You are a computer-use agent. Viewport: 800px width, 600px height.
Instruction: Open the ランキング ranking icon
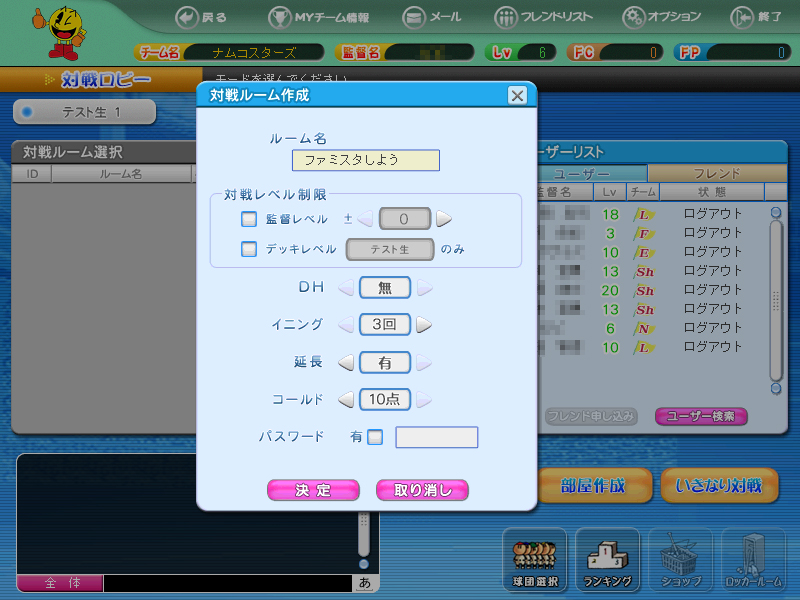point(607,558)
